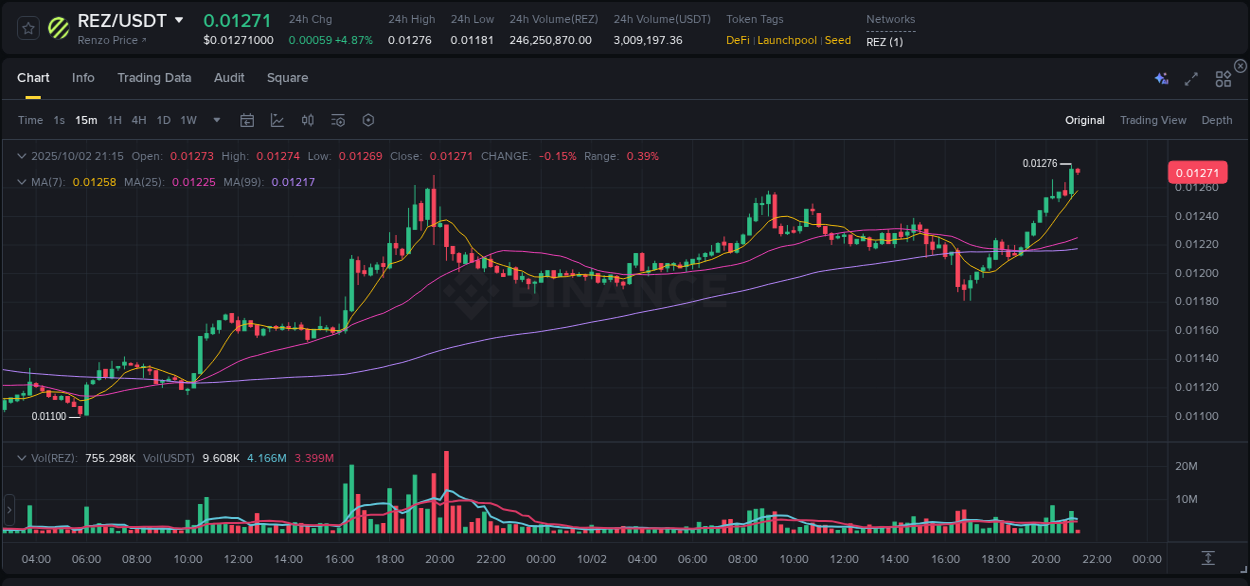
Task: Expand chart using fullscreen arrows icon
Action: [x=1190, y=78]
